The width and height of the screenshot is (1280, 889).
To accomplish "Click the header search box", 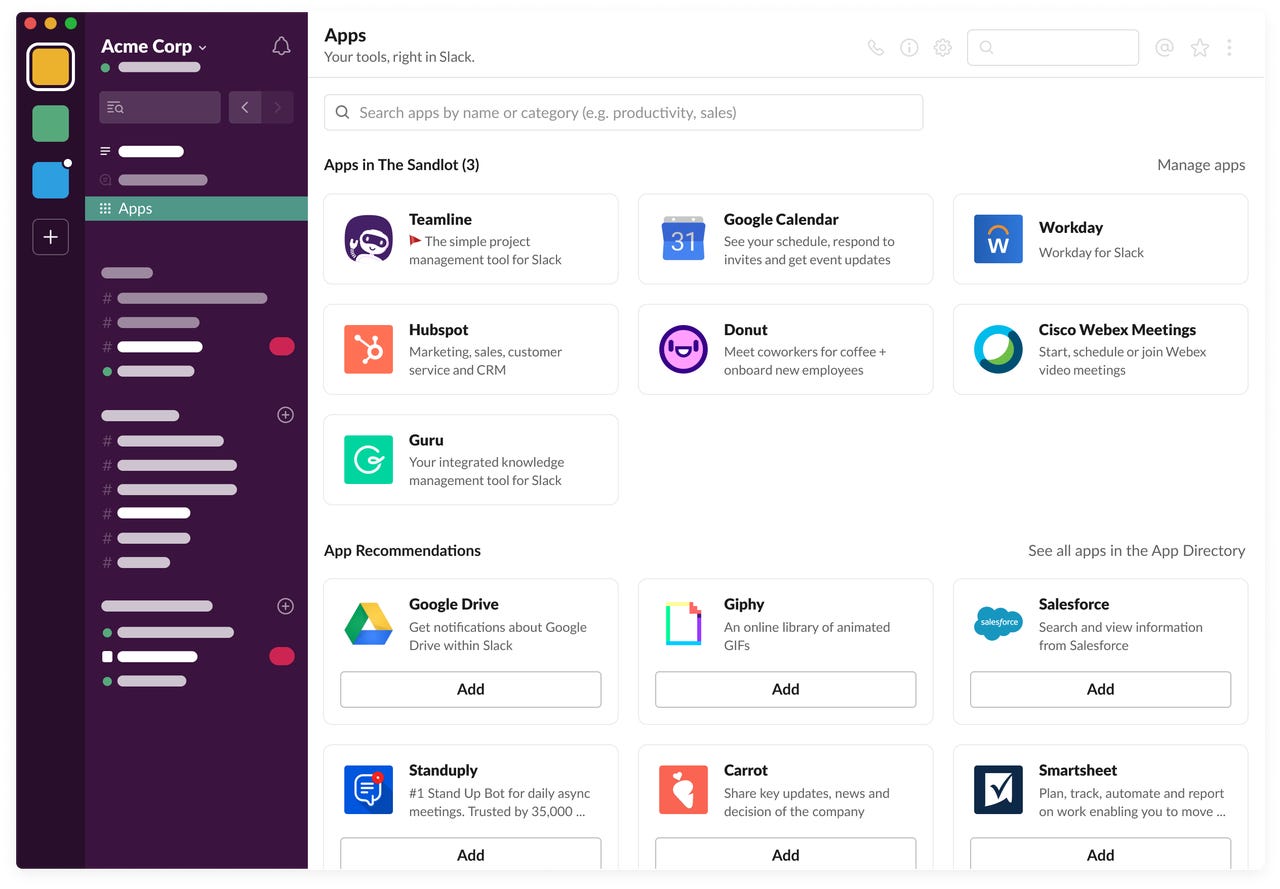I will coord(1053,47).
